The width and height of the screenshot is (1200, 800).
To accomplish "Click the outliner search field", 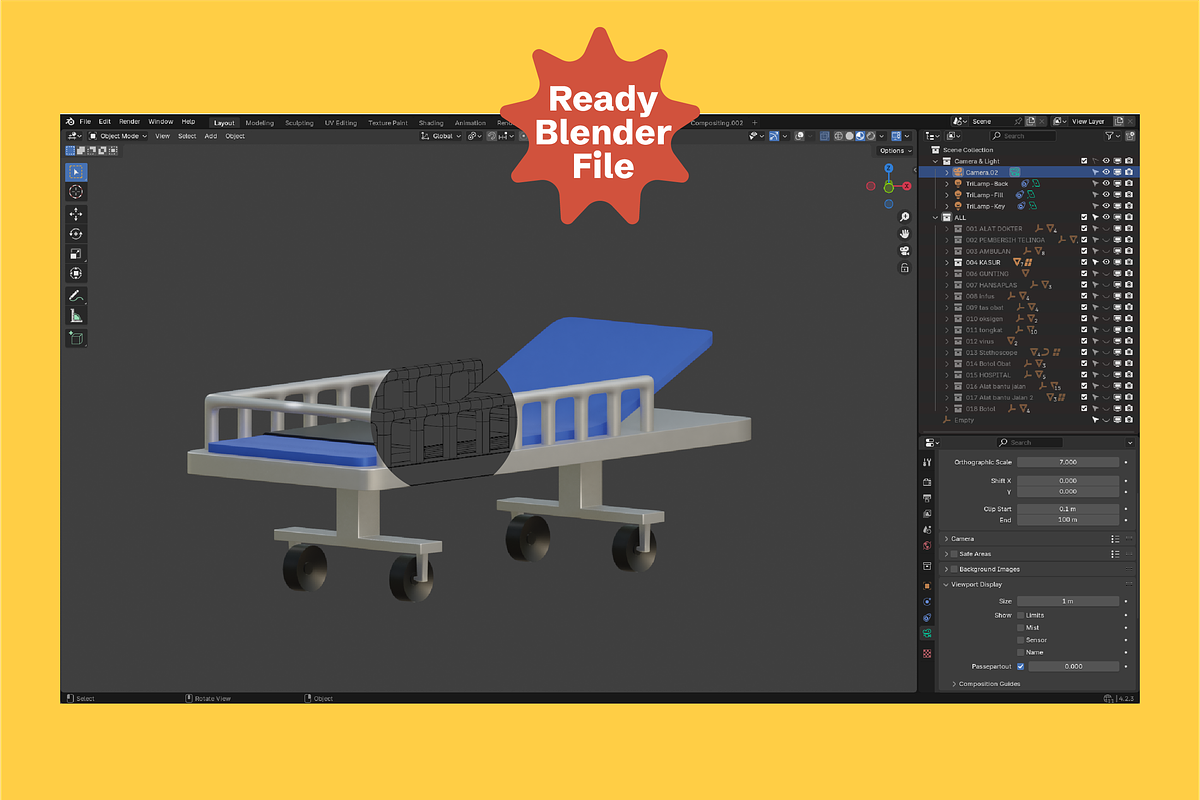I will [x=1022, y=136].
